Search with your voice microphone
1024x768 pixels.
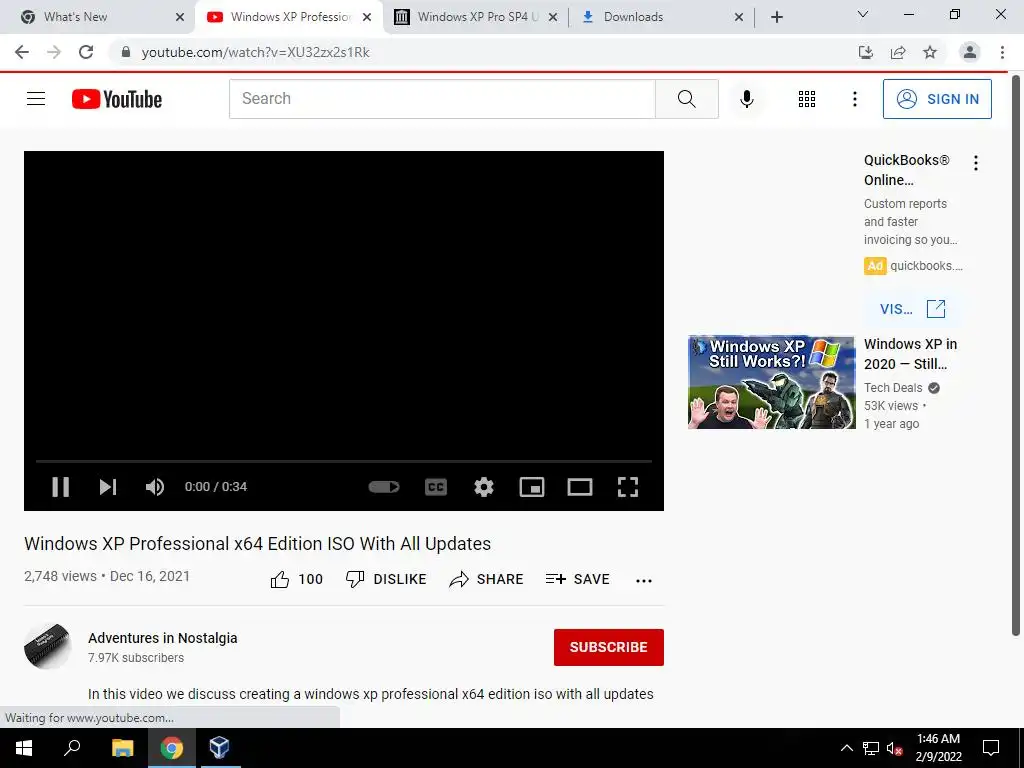(x=746, y=99)
